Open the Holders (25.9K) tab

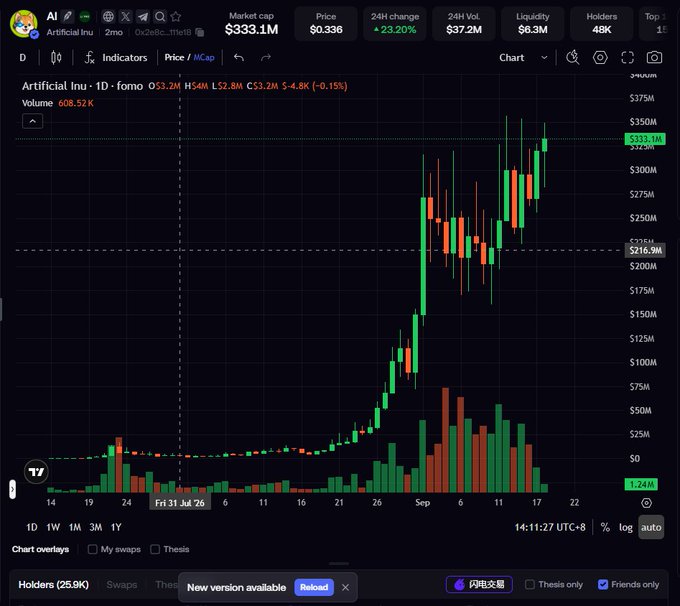tap(53, 584)
